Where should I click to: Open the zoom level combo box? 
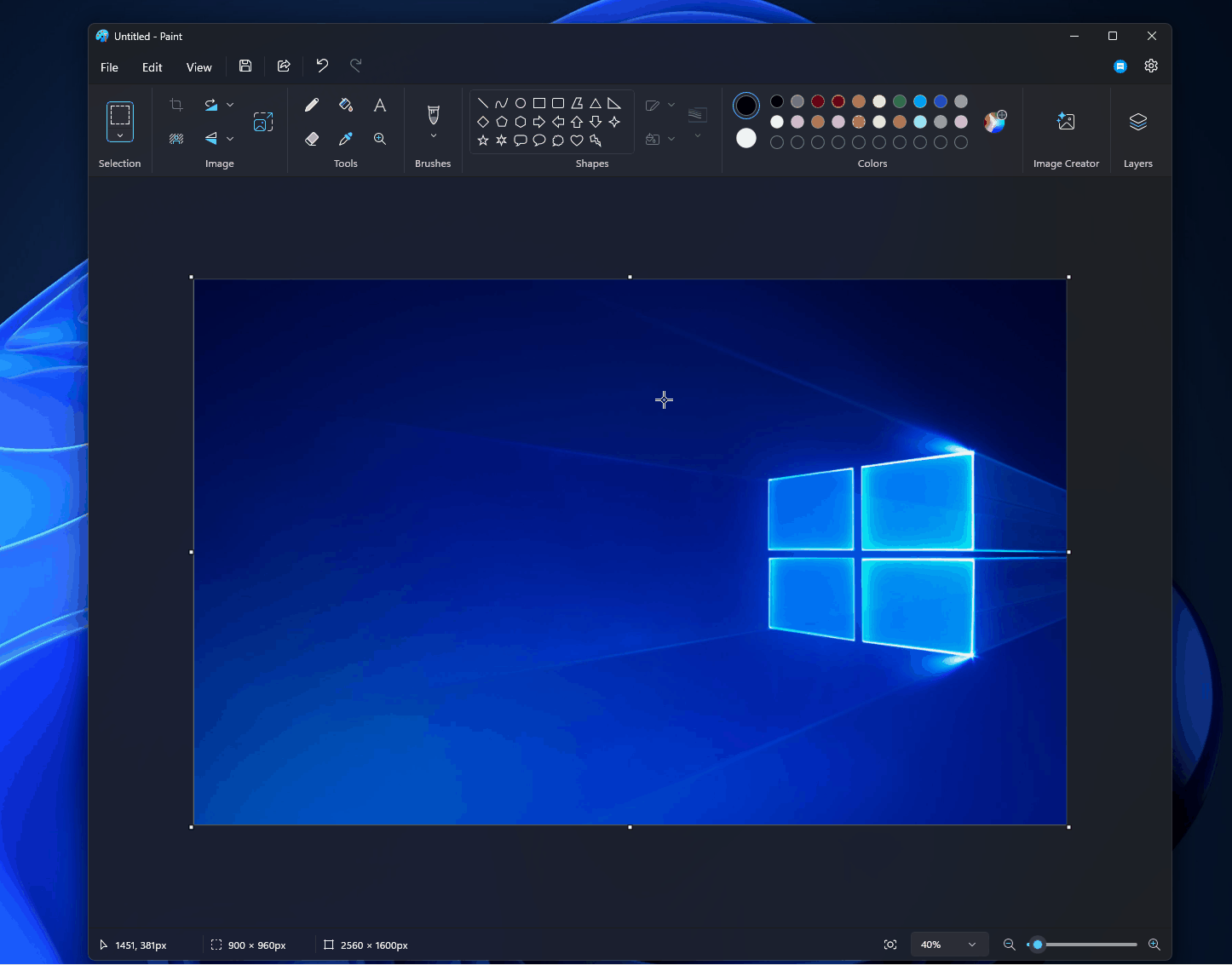(949, 944)
